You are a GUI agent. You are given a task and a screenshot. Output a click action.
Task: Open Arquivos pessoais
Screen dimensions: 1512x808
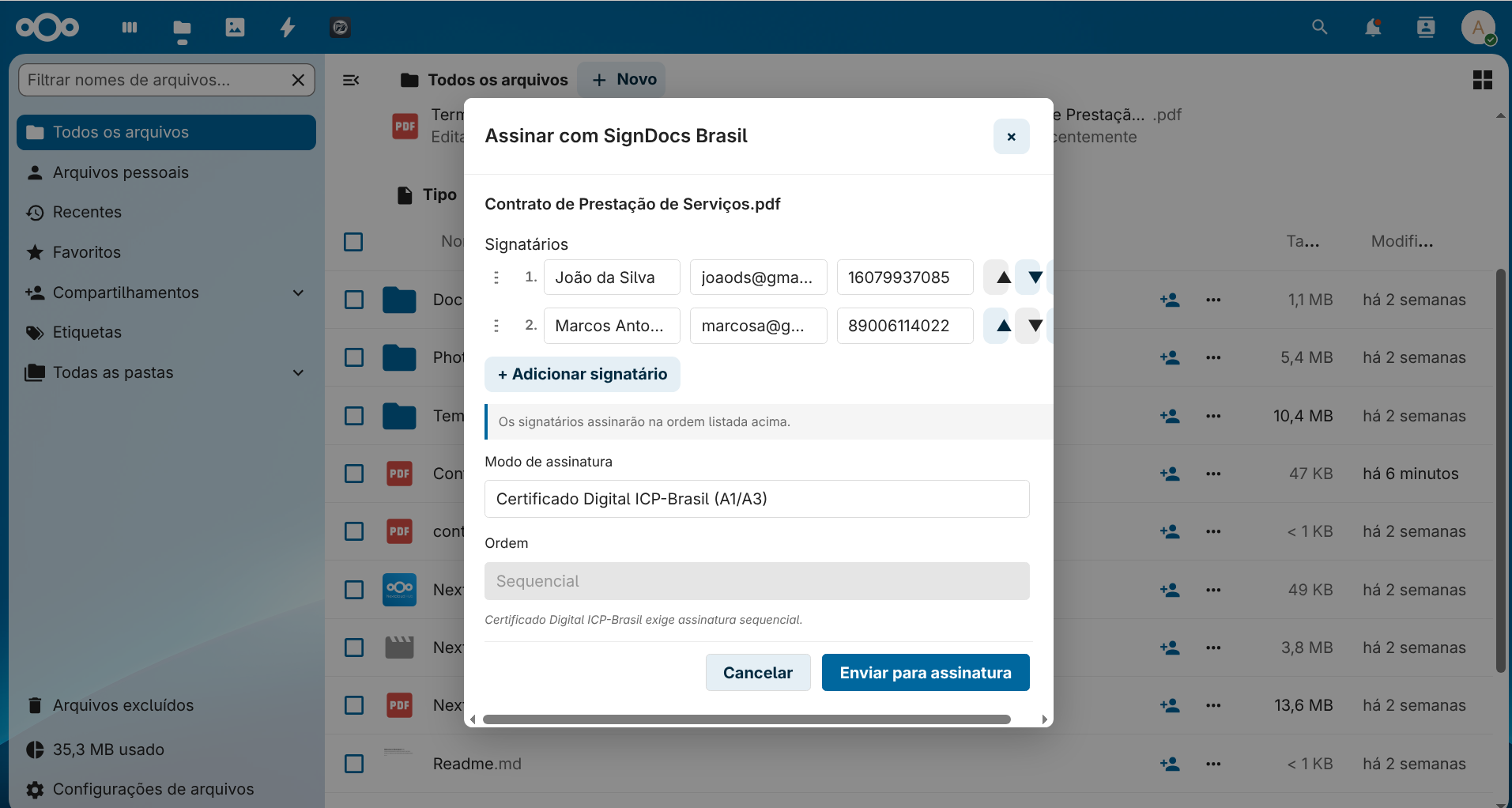166,172
